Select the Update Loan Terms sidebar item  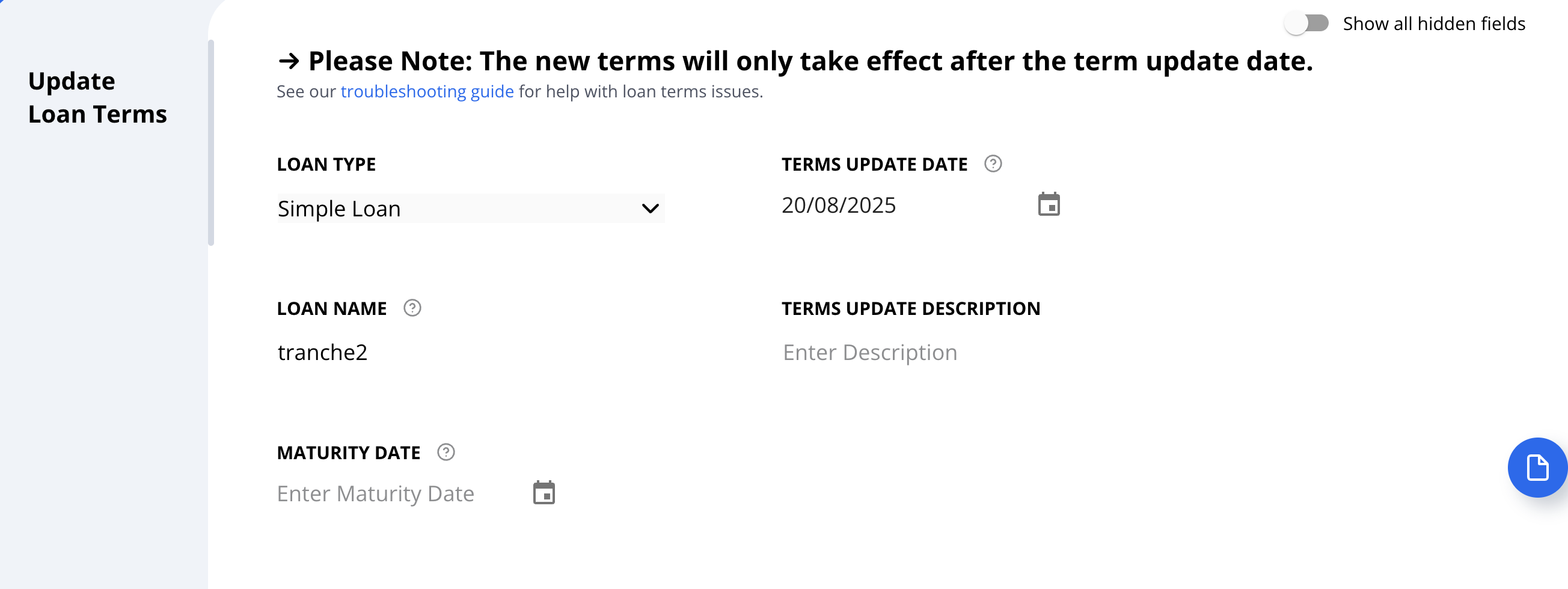pyautogui.click(x=97, y=97)
